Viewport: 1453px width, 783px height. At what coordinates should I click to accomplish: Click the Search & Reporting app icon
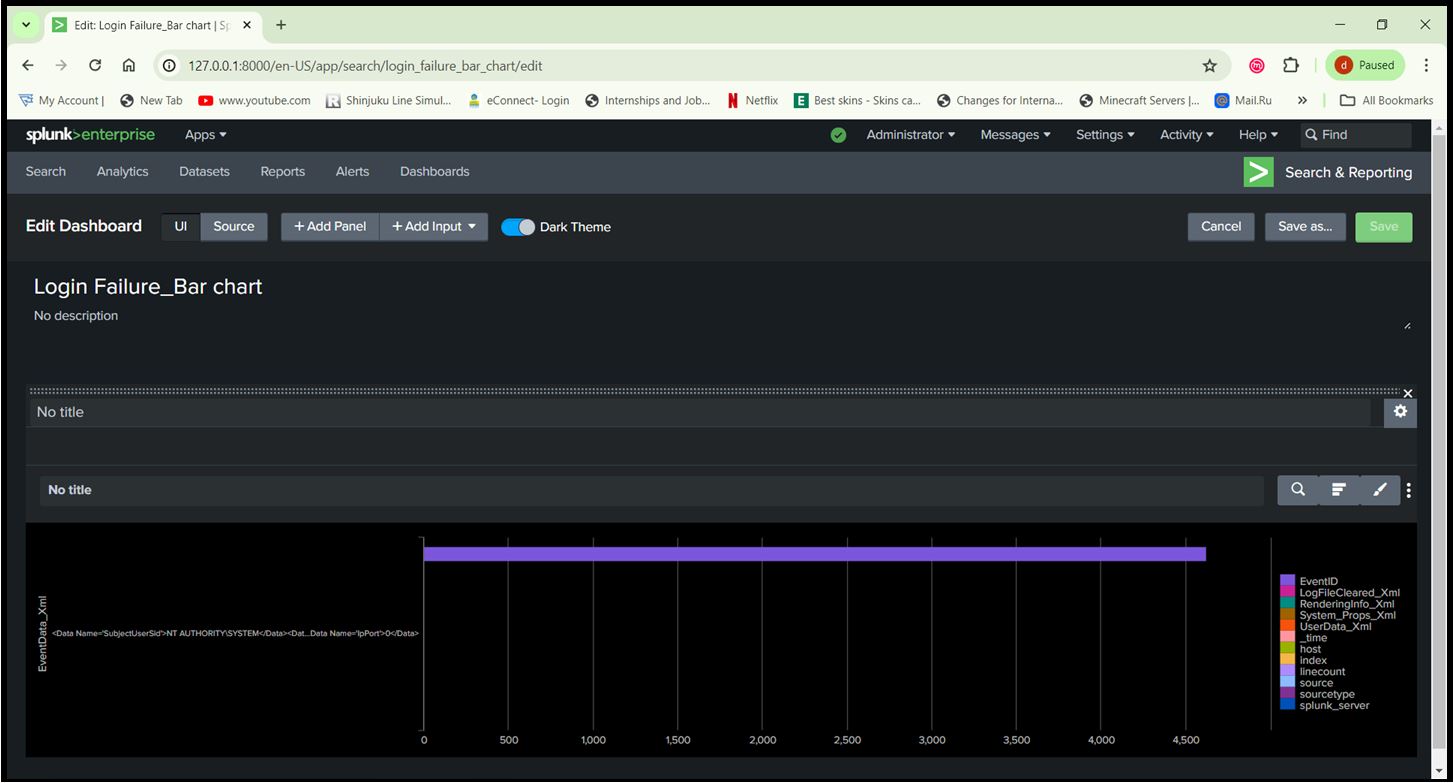(x=1258, y=172)
